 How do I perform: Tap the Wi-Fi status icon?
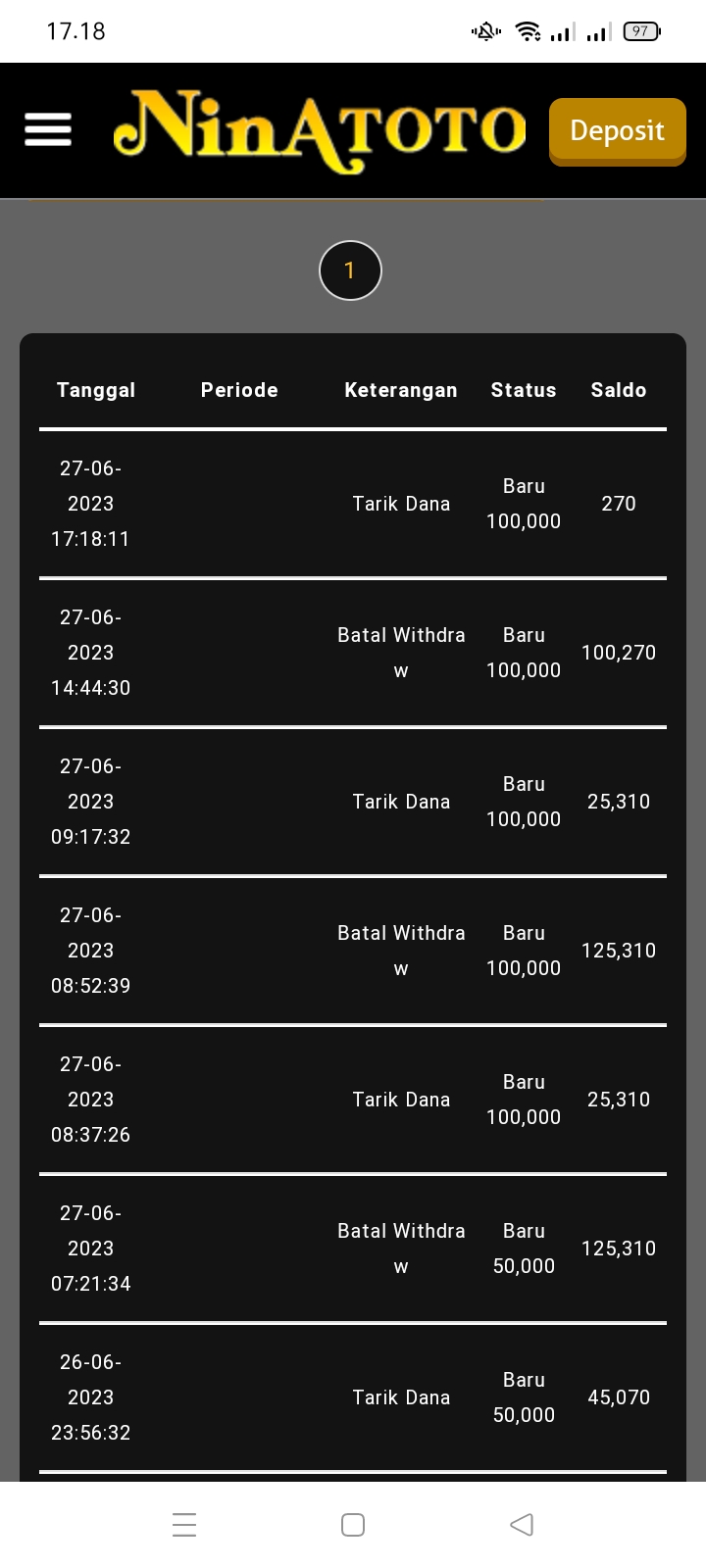[x=529, y=31]
